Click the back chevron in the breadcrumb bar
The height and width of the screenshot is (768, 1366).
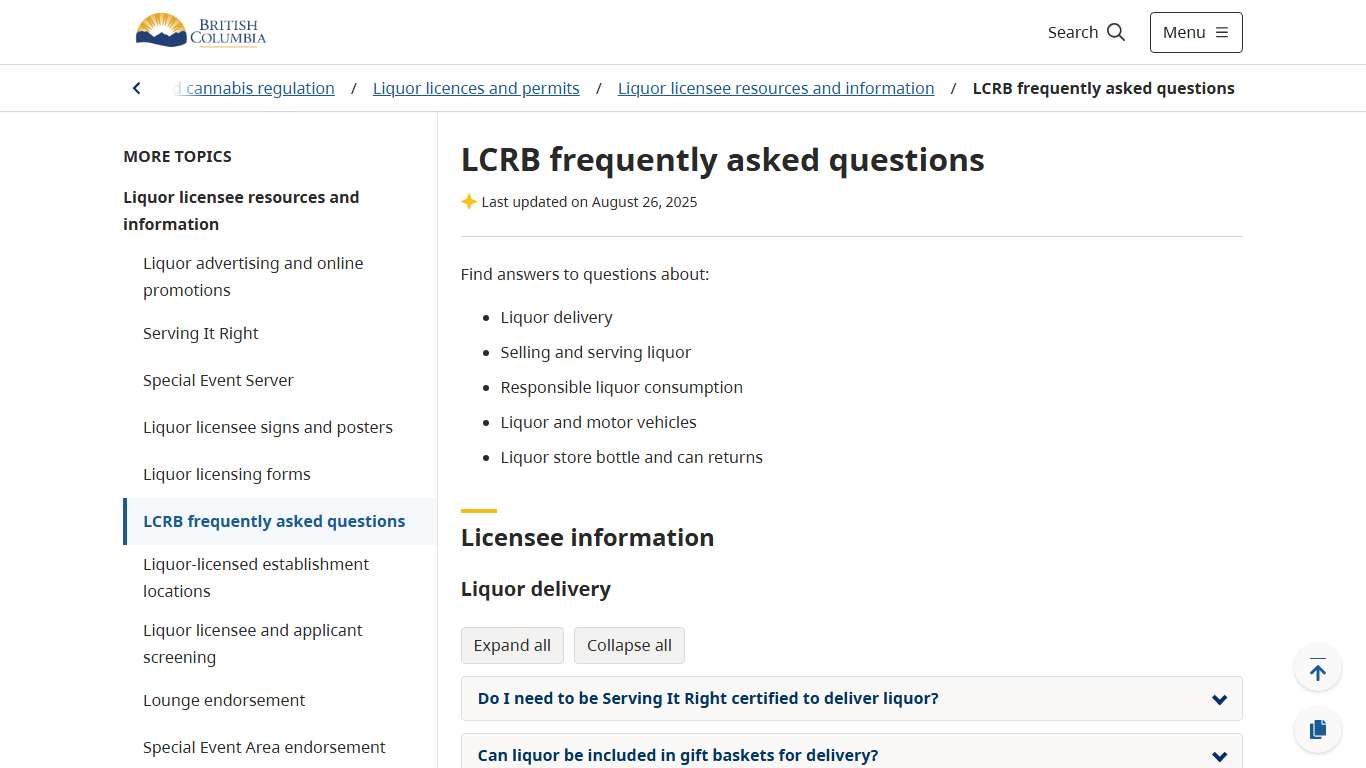[137, 88]
